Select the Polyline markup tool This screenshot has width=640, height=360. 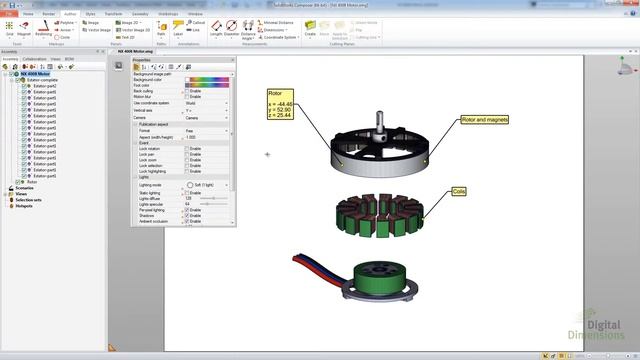click(x=65, y=23)
